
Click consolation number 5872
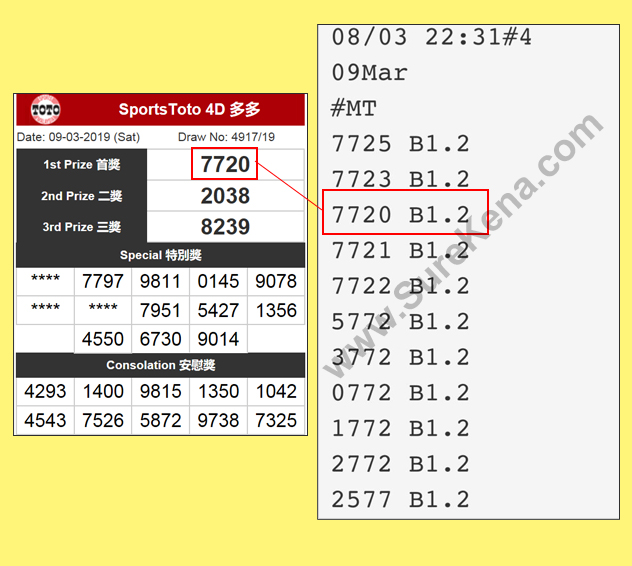[160, 420]
